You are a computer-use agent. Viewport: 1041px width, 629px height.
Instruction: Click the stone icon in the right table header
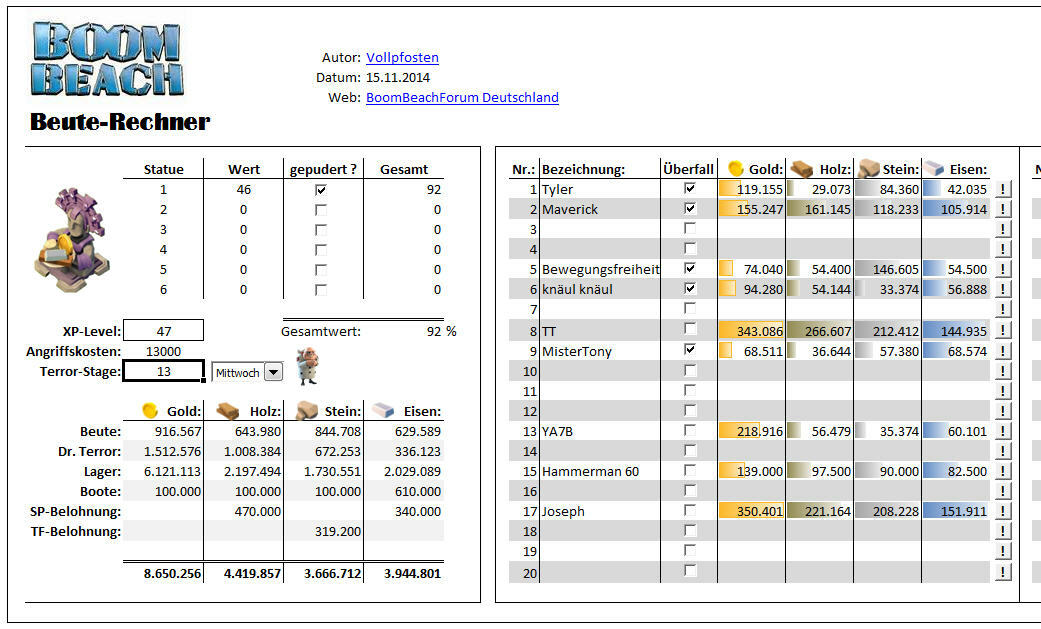click(868, 169)
